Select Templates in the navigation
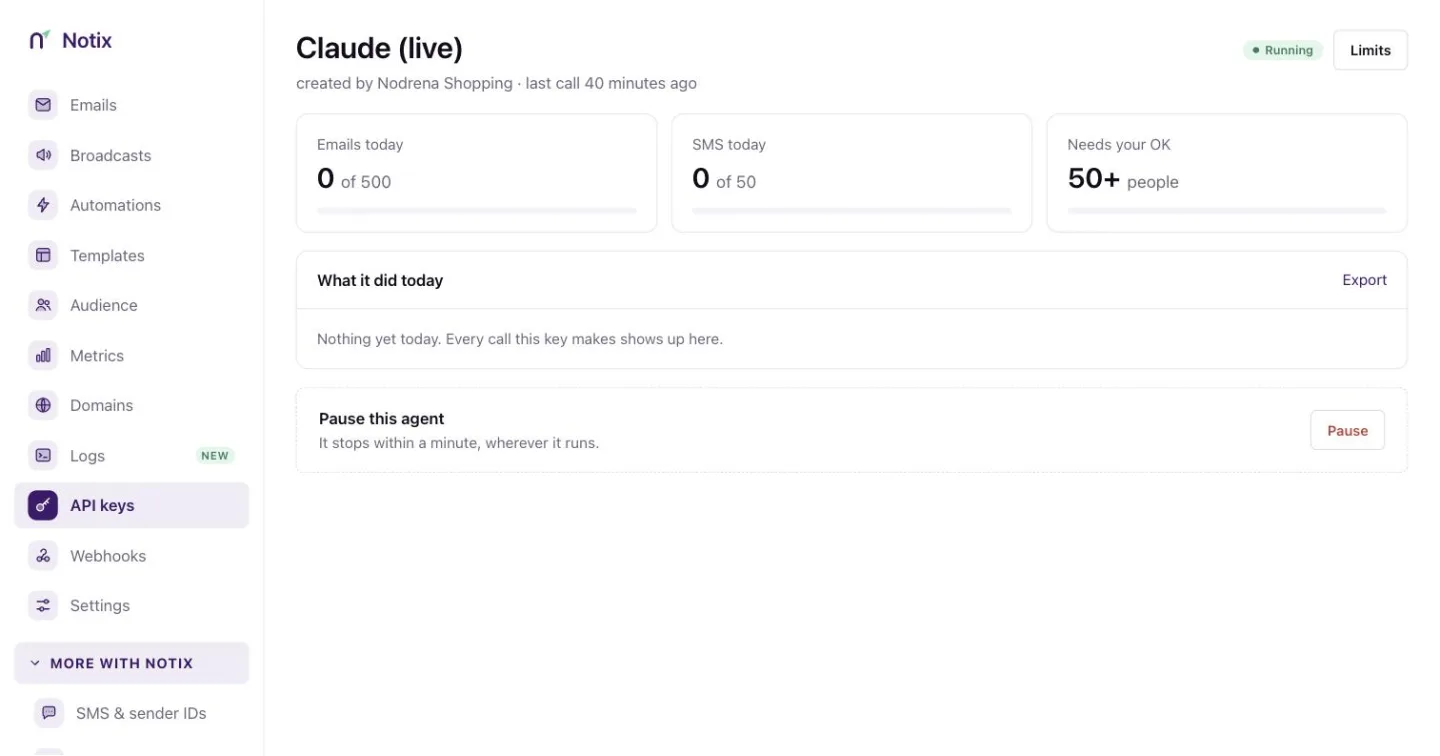Viewport: 1440px width, 756px height. [131, 255]
